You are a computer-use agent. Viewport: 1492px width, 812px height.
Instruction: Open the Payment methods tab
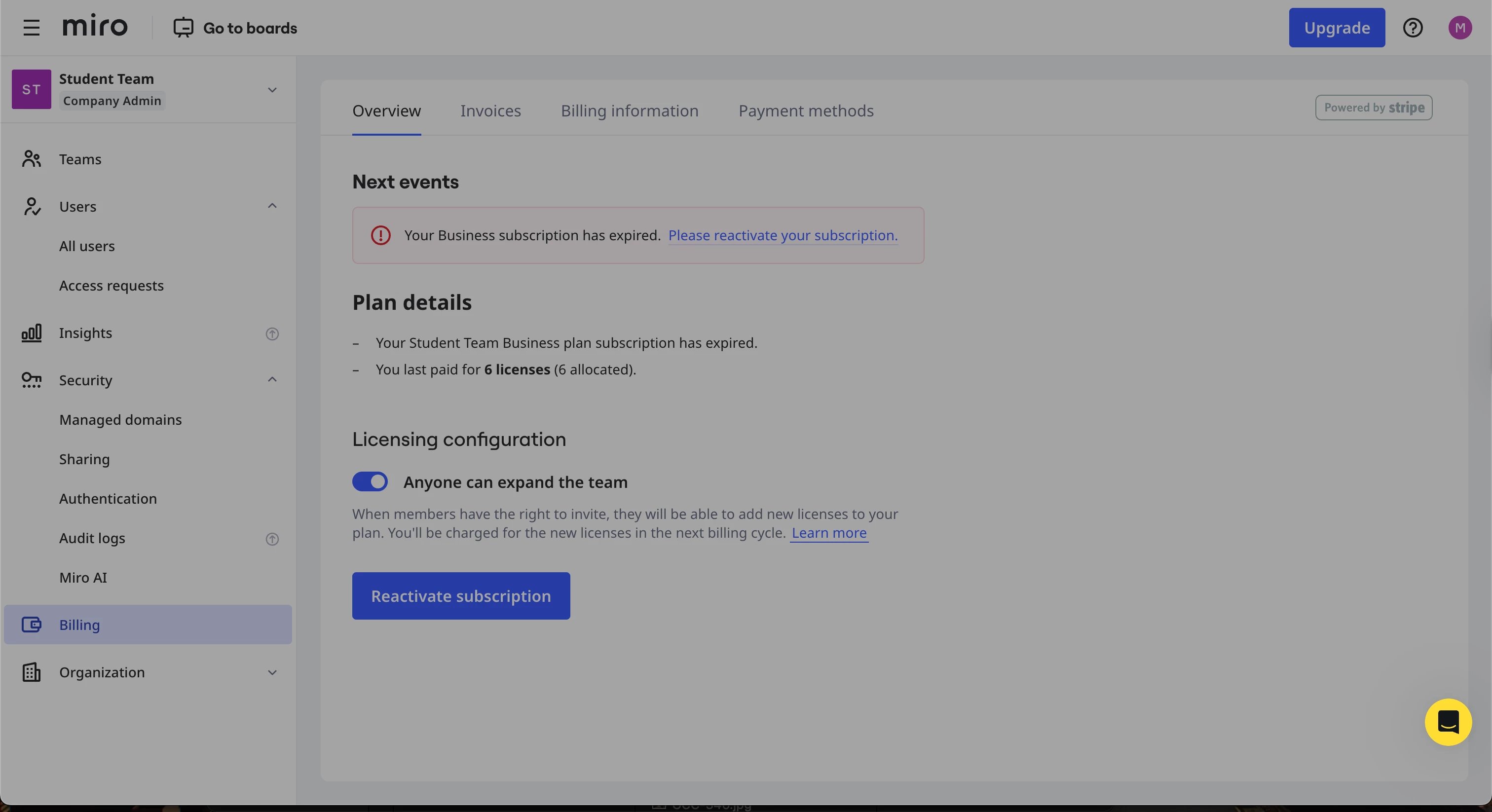point(806,111)
